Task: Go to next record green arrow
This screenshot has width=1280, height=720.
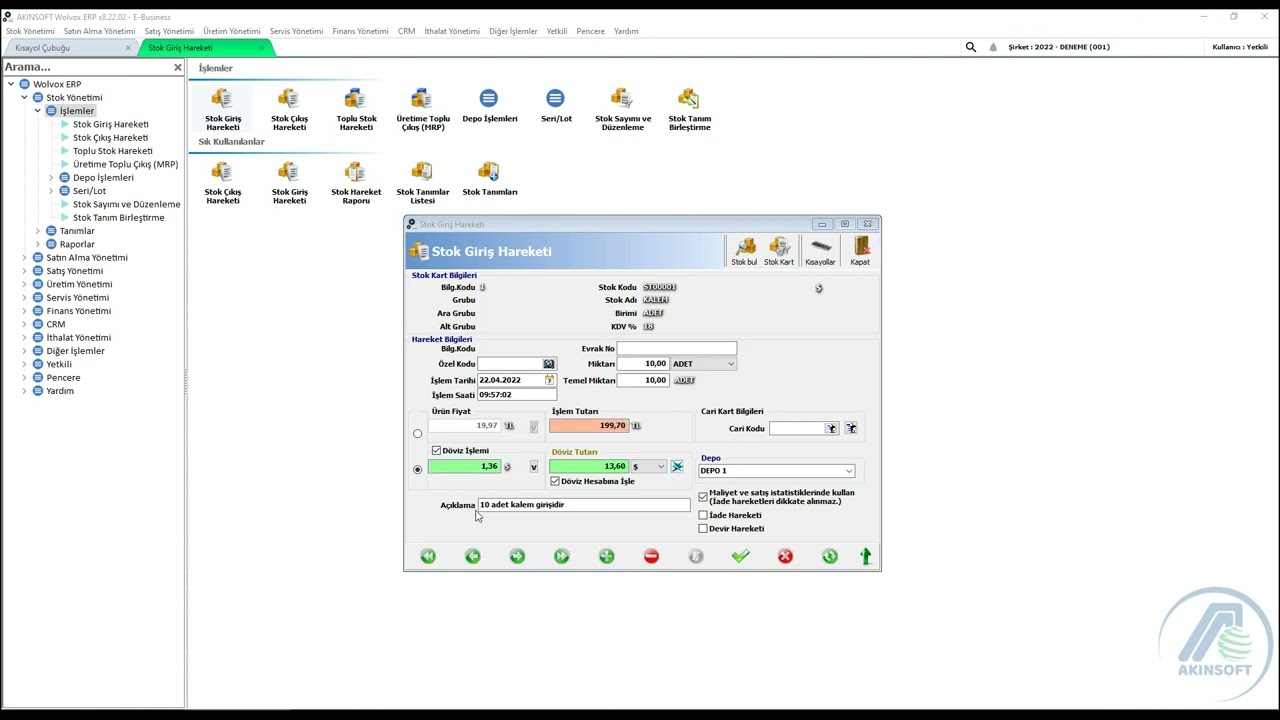Action: pos(517,556)
